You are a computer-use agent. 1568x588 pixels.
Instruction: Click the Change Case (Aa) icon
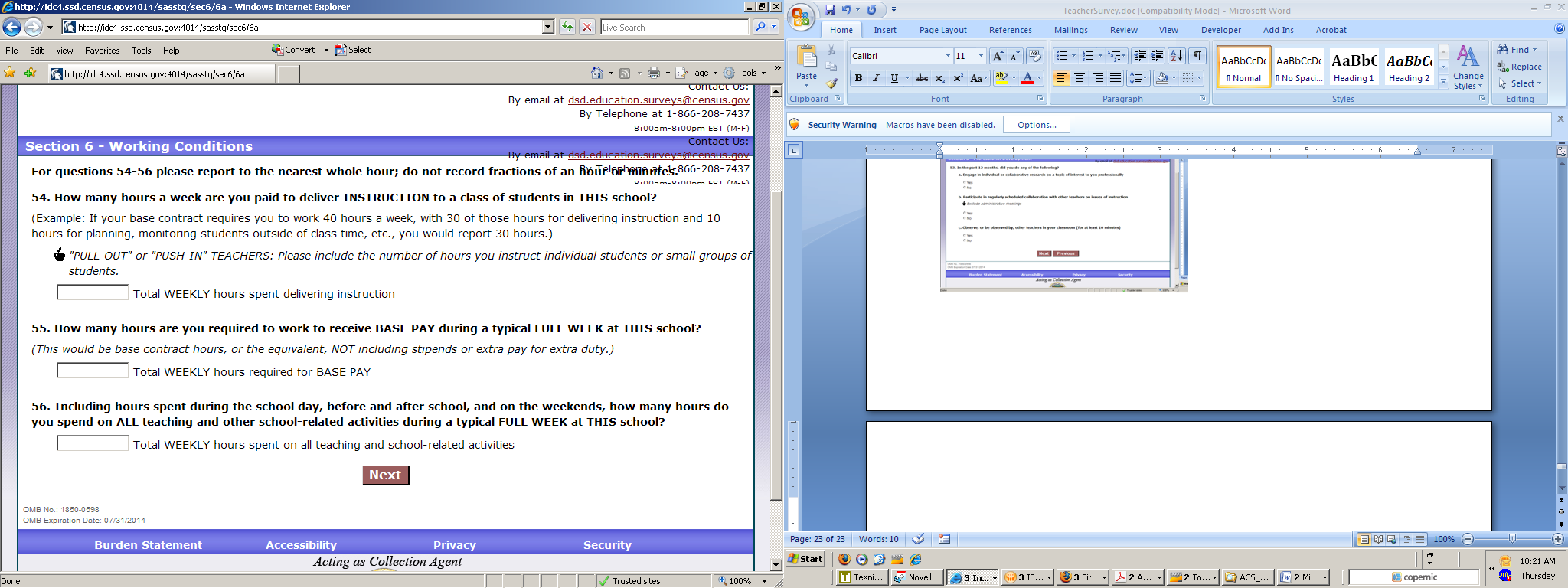[x=977, y=78]
